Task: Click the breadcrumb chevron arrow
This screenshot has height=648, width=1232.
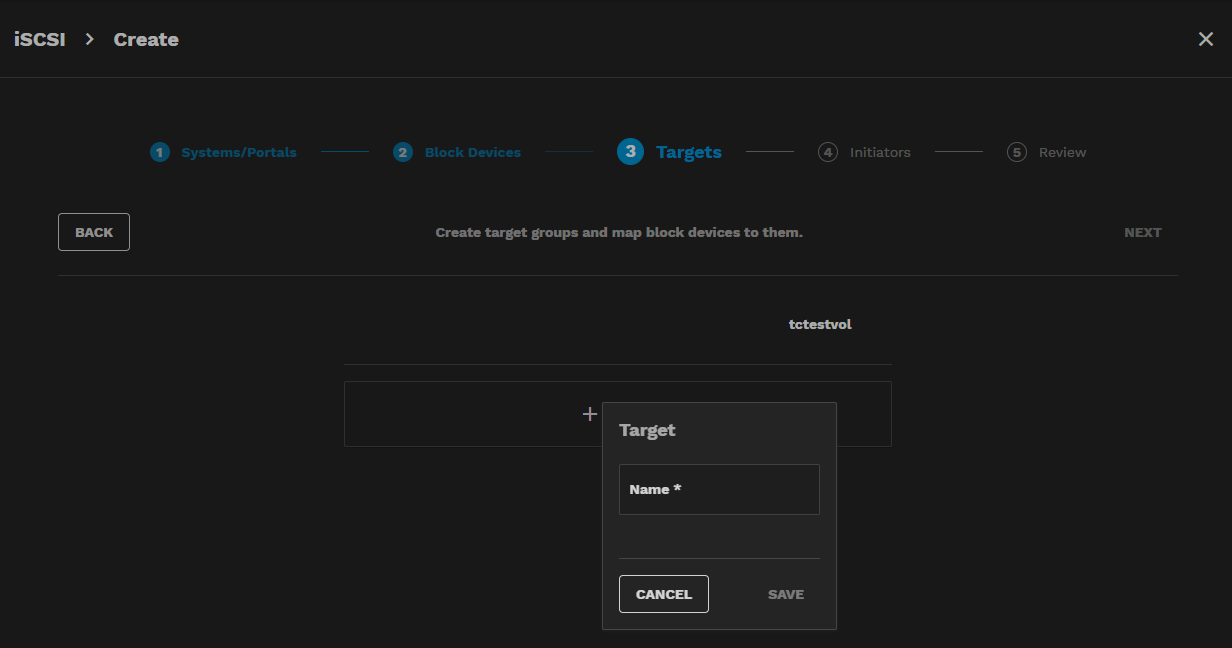Action: click(89, 39)
